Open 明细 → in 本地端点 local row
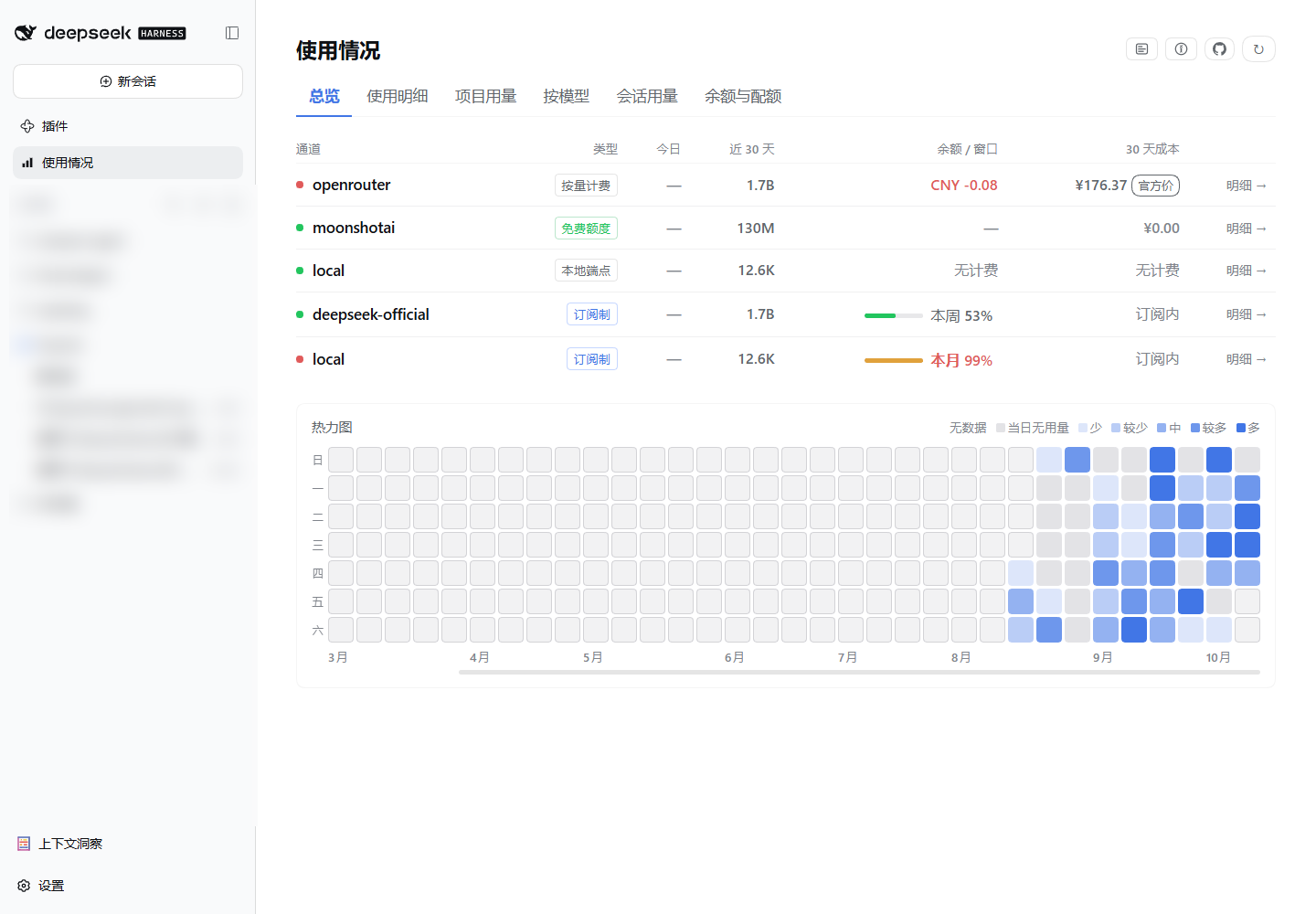Image resolution: width=1316 pixels, height=914 pixels. point(1246,271)
